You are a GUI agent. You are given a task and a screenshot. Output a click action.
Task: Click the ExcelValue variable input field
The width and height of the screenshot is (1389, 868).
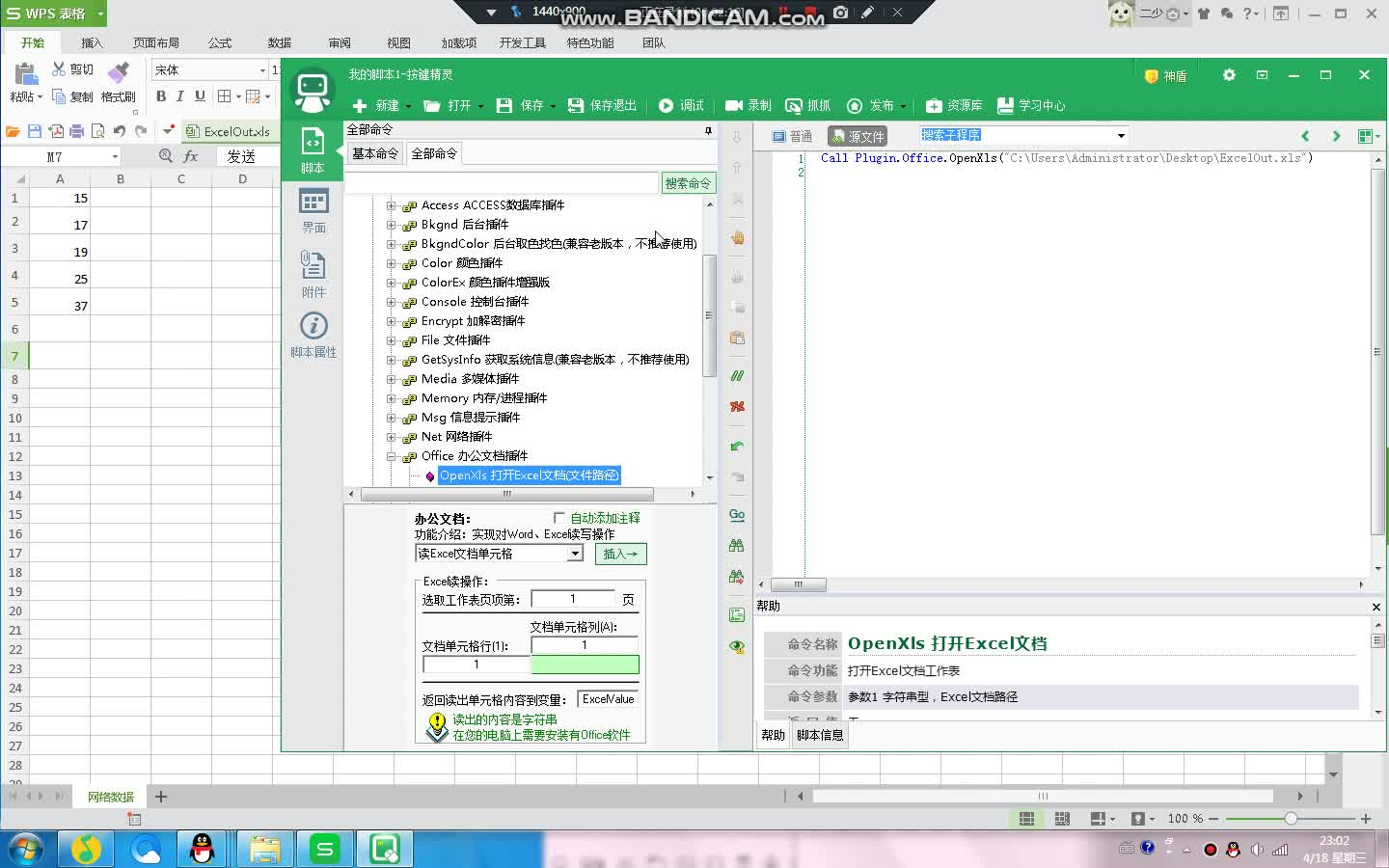point(608,698)
